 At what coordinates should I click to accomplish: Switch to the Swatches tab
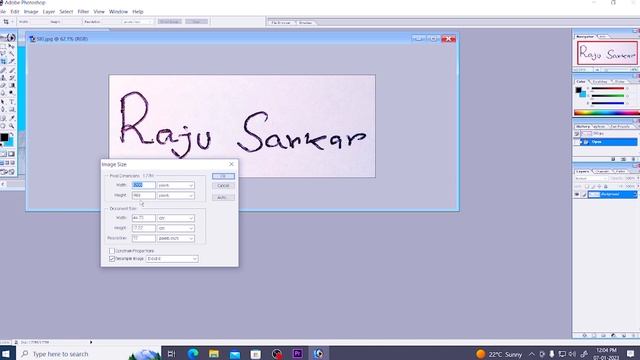pyautogui.click(x=600, y=82)
